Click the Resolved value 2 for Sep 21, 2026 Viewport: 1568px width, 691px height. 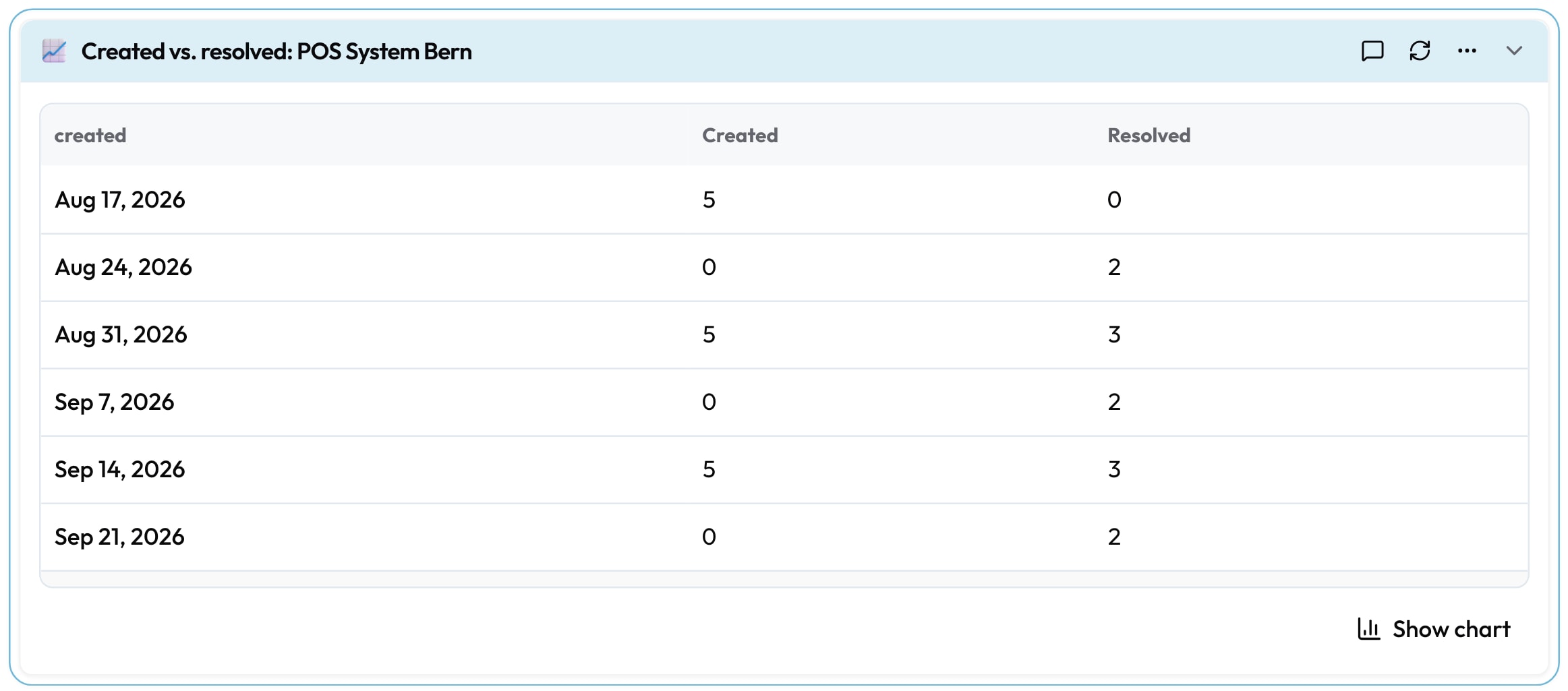tap(1114, 537)
